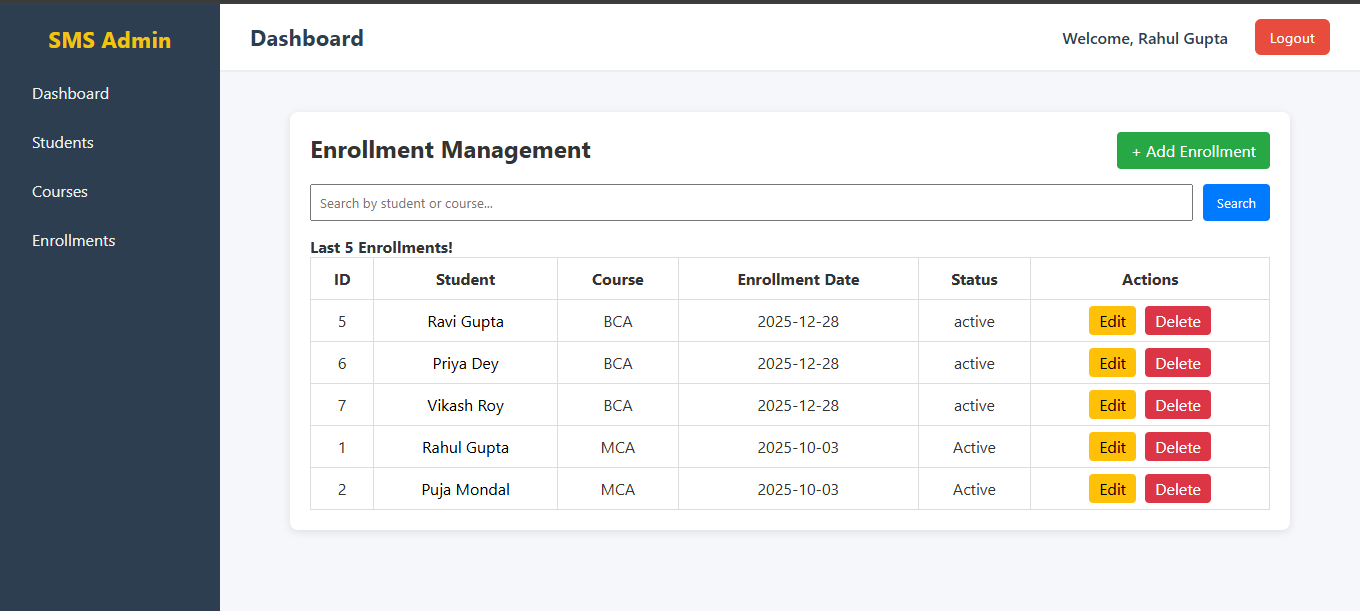Click the + Add Enrollment button
1360x611 pixels.
[1193, 151]
